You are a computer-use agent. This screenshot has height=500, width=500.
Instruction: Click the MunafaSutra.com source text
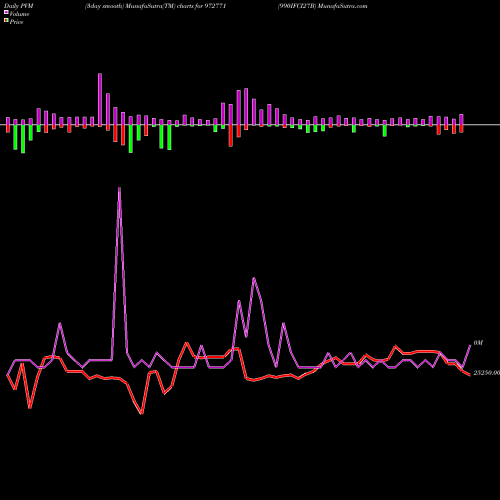[343, 6]
